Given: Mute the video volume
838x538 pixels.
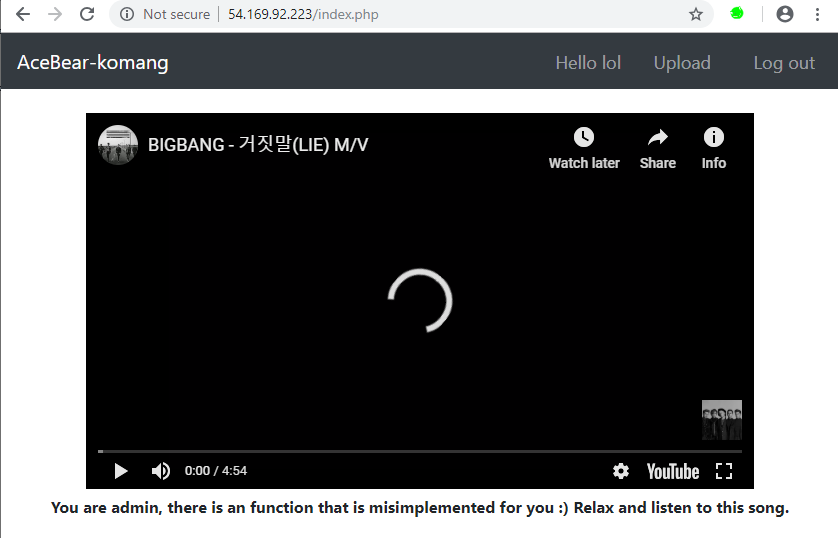Looking at the screenshot, I should point(160,471).
